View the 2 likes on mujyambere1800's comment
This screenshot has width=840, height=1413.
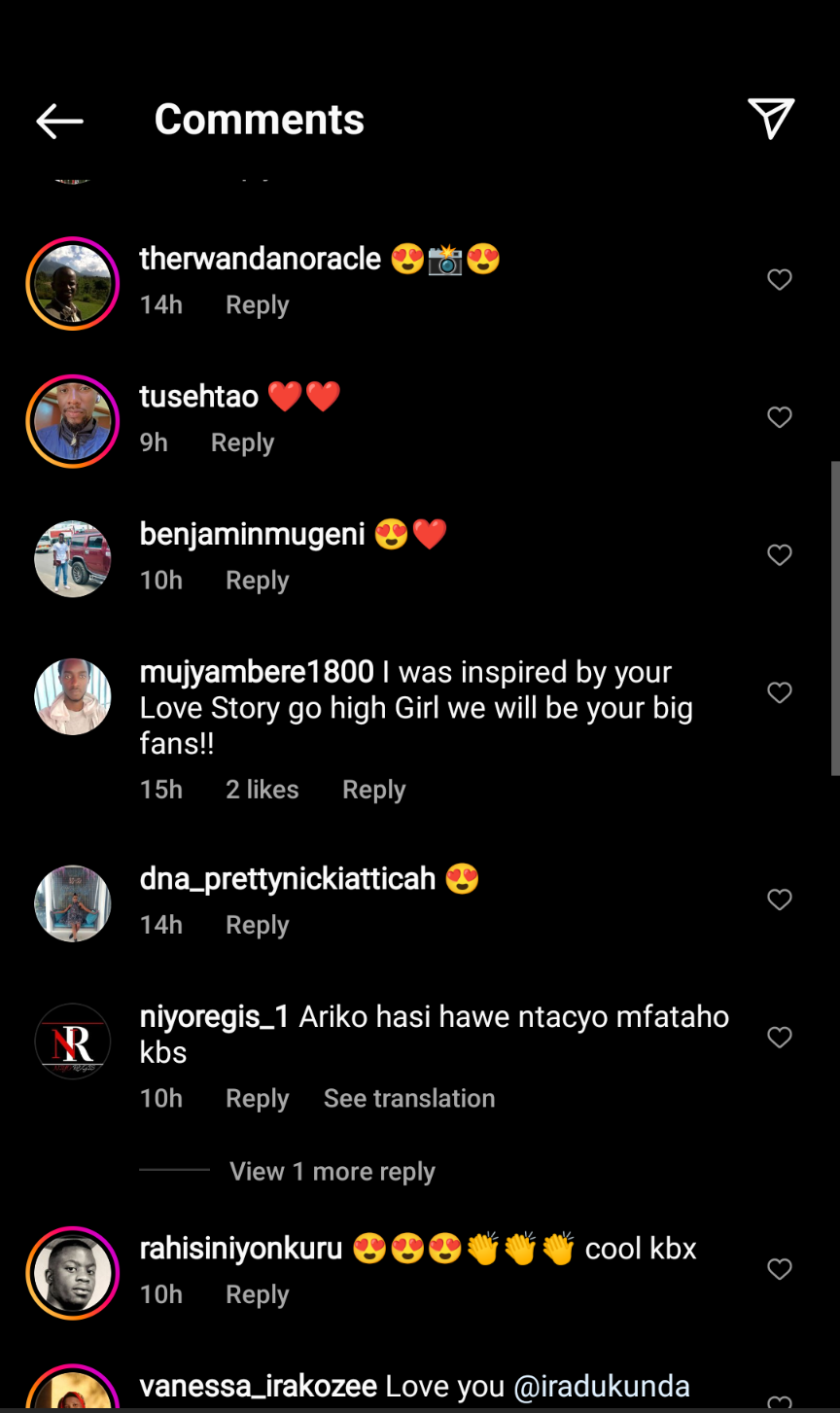coord(262,790)
